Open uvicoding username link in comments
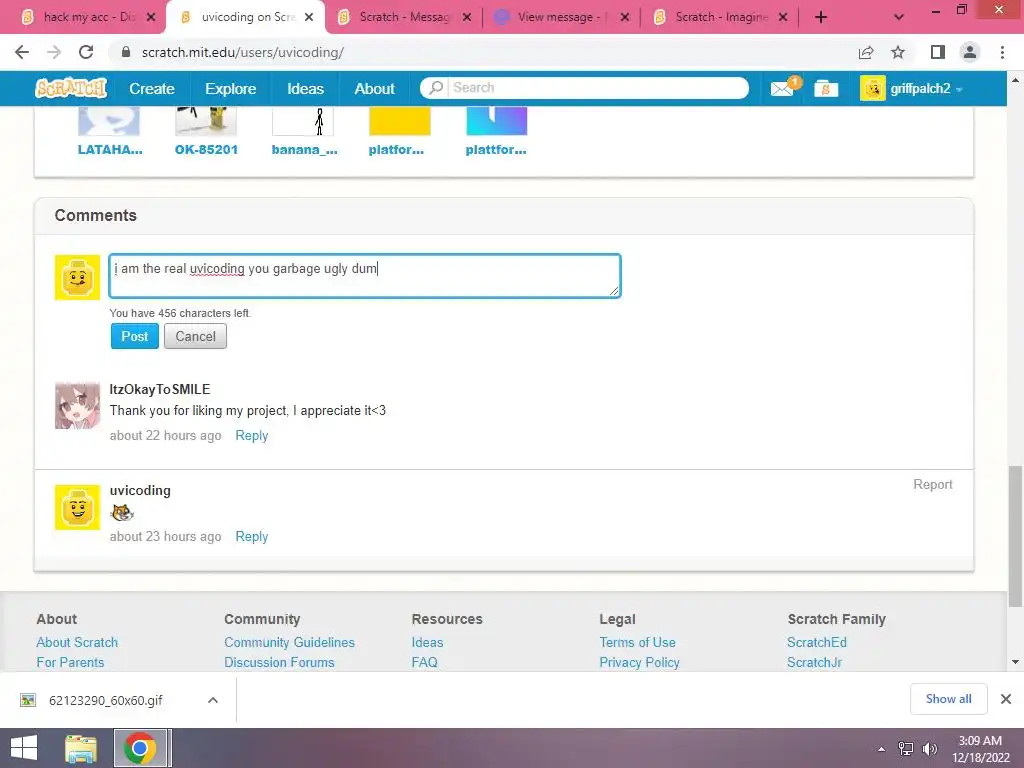 (x=140, y=490)
